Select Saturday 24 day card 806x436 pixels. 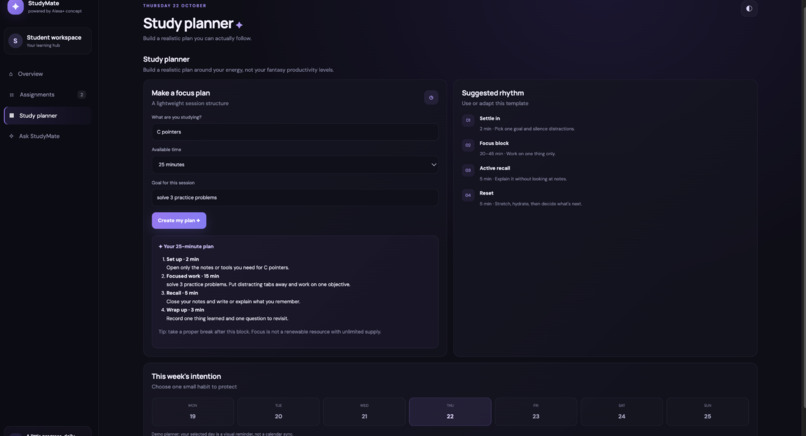click(621, 411)
